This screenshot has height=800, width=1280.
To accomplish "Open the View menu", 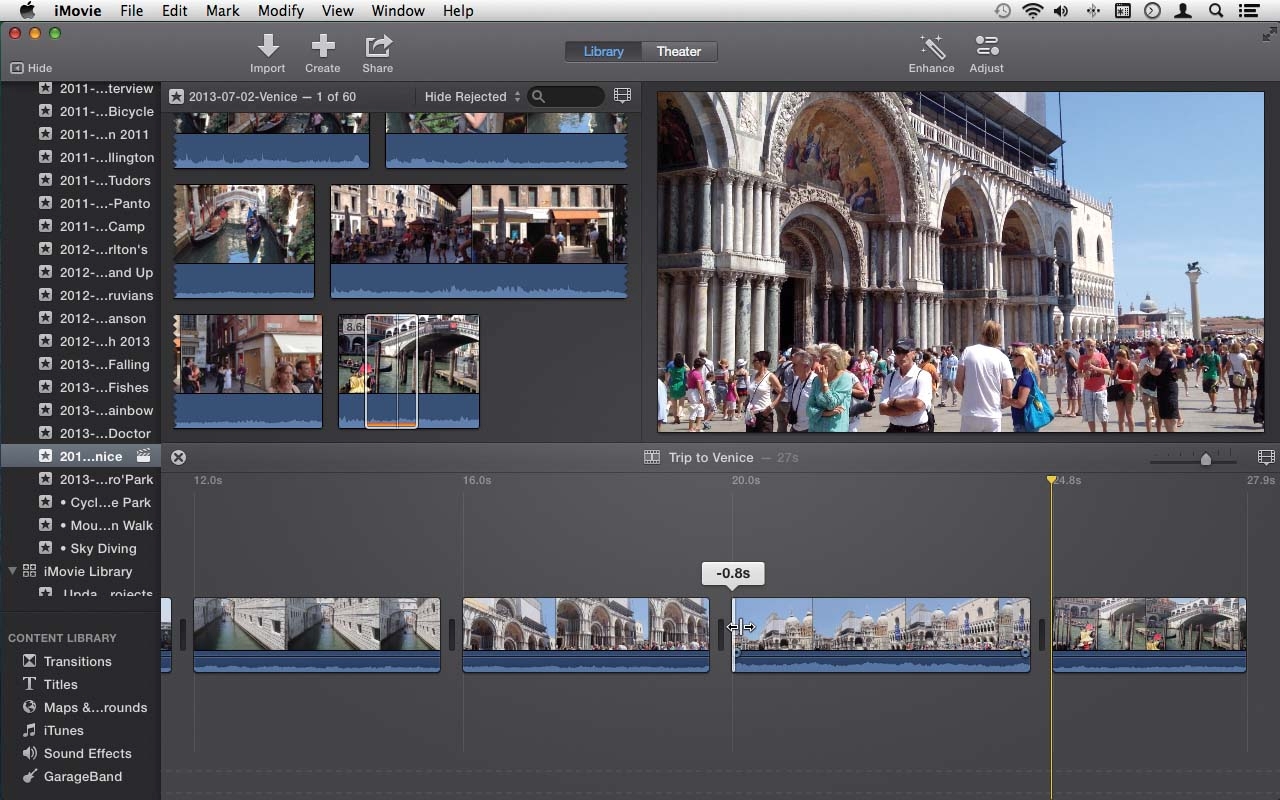I will click(x=338, y=11).
